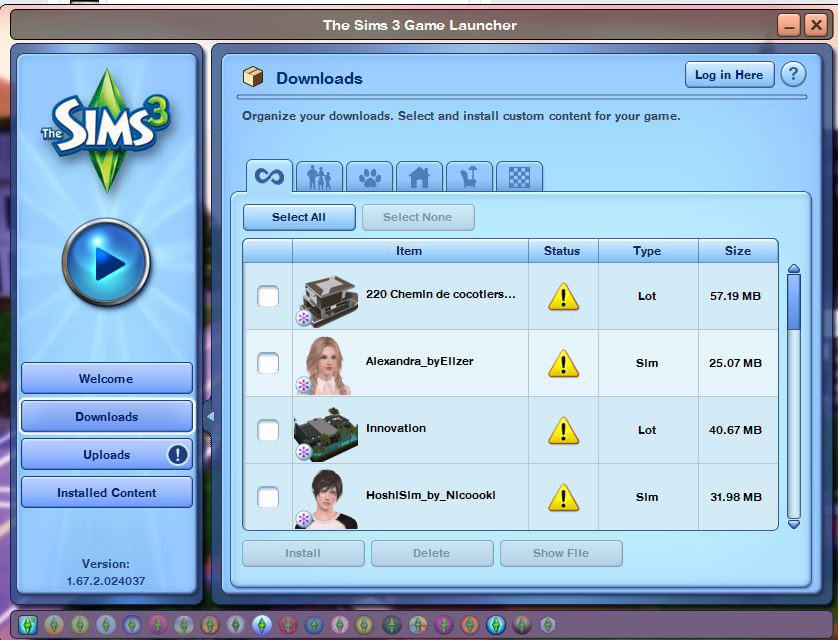Sort the list by Size column header
The height and width of the screenshot is (640, 838).
tap(738, 251)
